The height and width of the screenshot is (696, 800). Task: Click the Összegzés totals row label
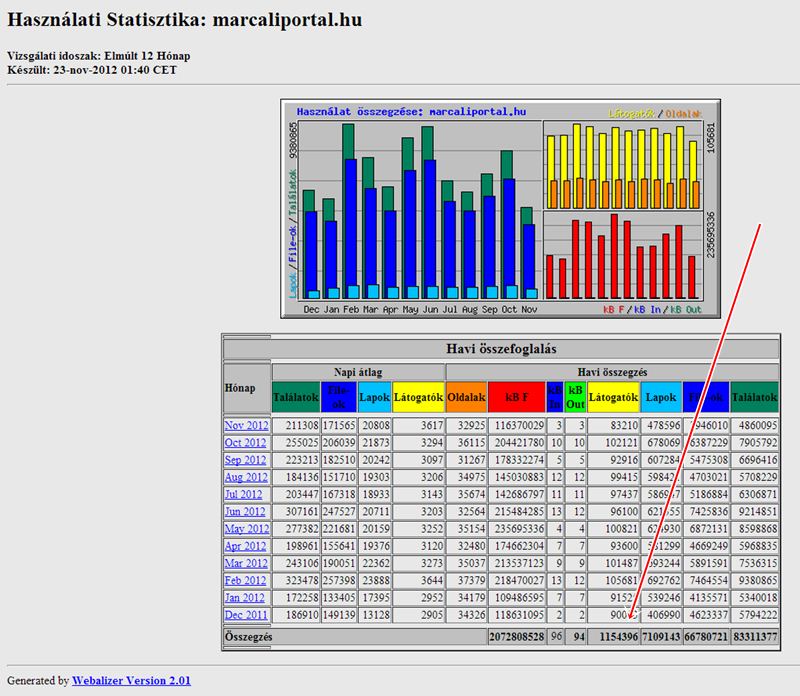pos(248,637)
